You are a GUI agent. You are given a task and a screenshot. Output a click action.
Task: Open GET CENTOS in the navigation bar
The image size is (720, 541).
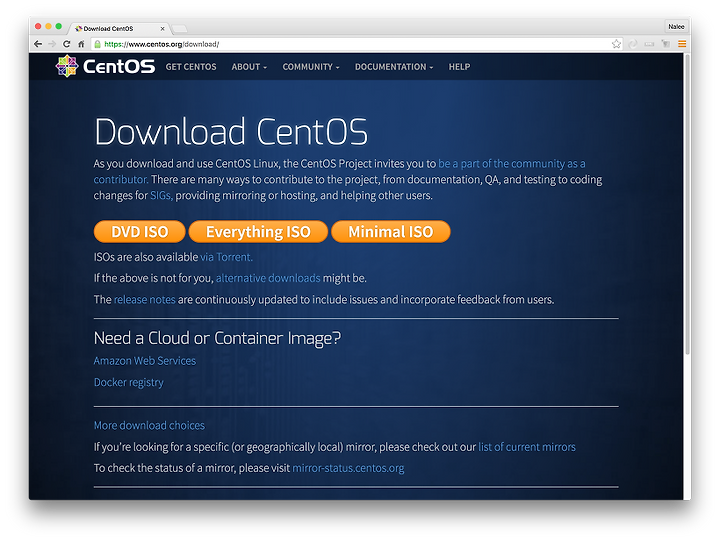tap(191, 67)
